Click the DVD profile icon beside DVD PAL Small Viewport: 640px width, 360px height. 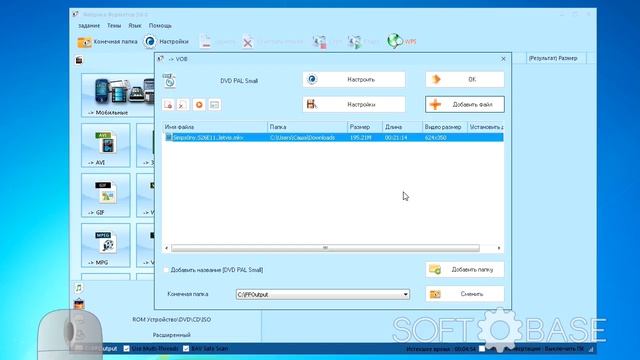(169, 81)
